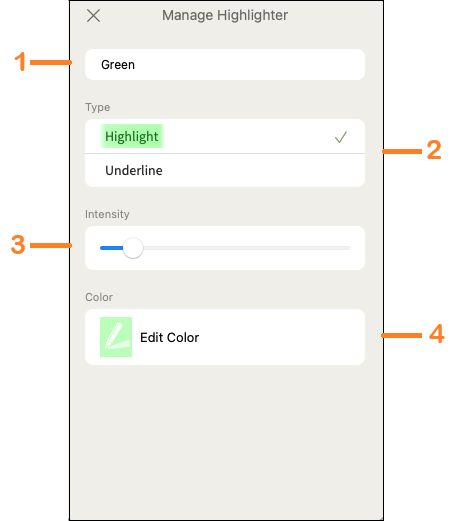Click the Type section label
This screenshot has width=455, height=521.
click(x=97, y=107)
